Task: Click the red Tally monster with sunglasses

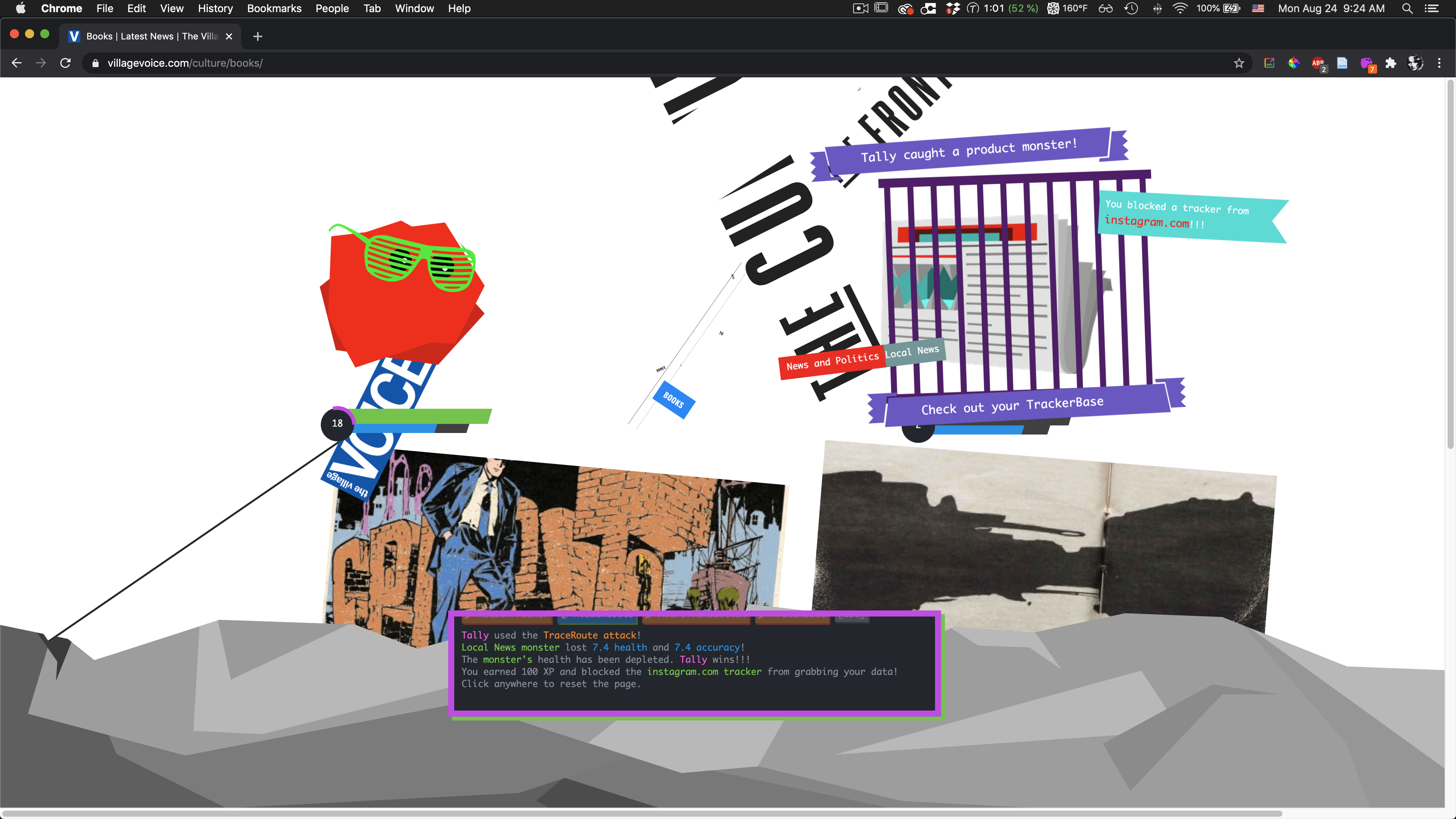Action: [x=402, y=294]
